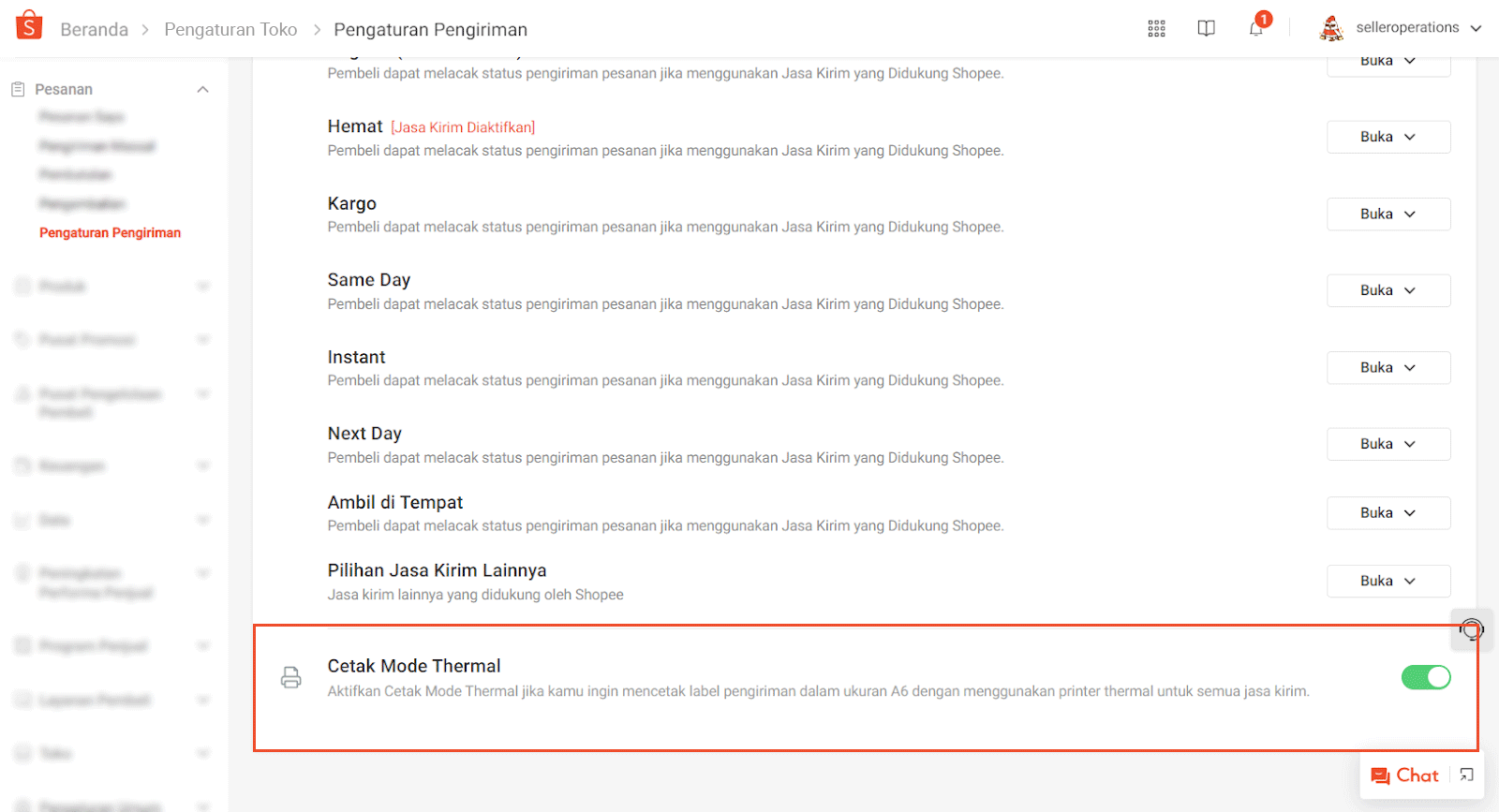Expand the Instant Buka dropdown

click(1388, 367)
